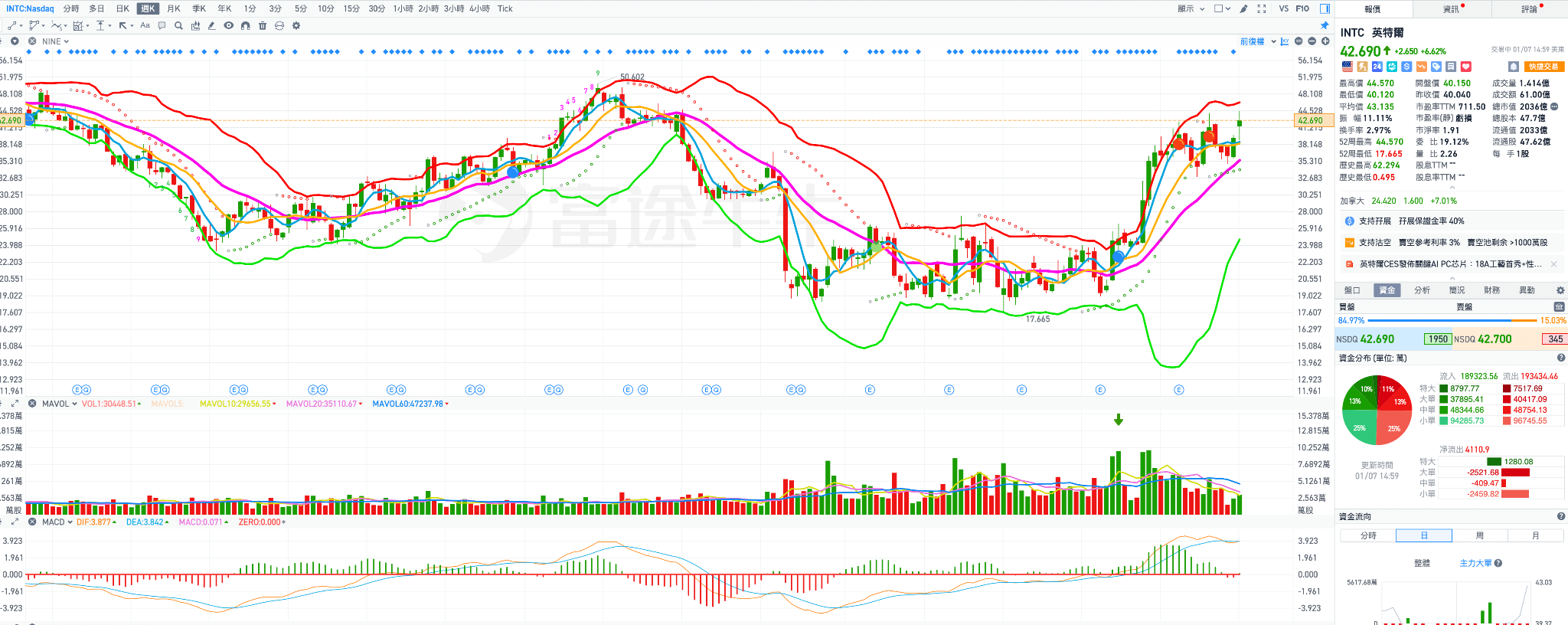Open the Fibonacci/Gann grid tool
The image size is (1568, 625).
[78, 25]
